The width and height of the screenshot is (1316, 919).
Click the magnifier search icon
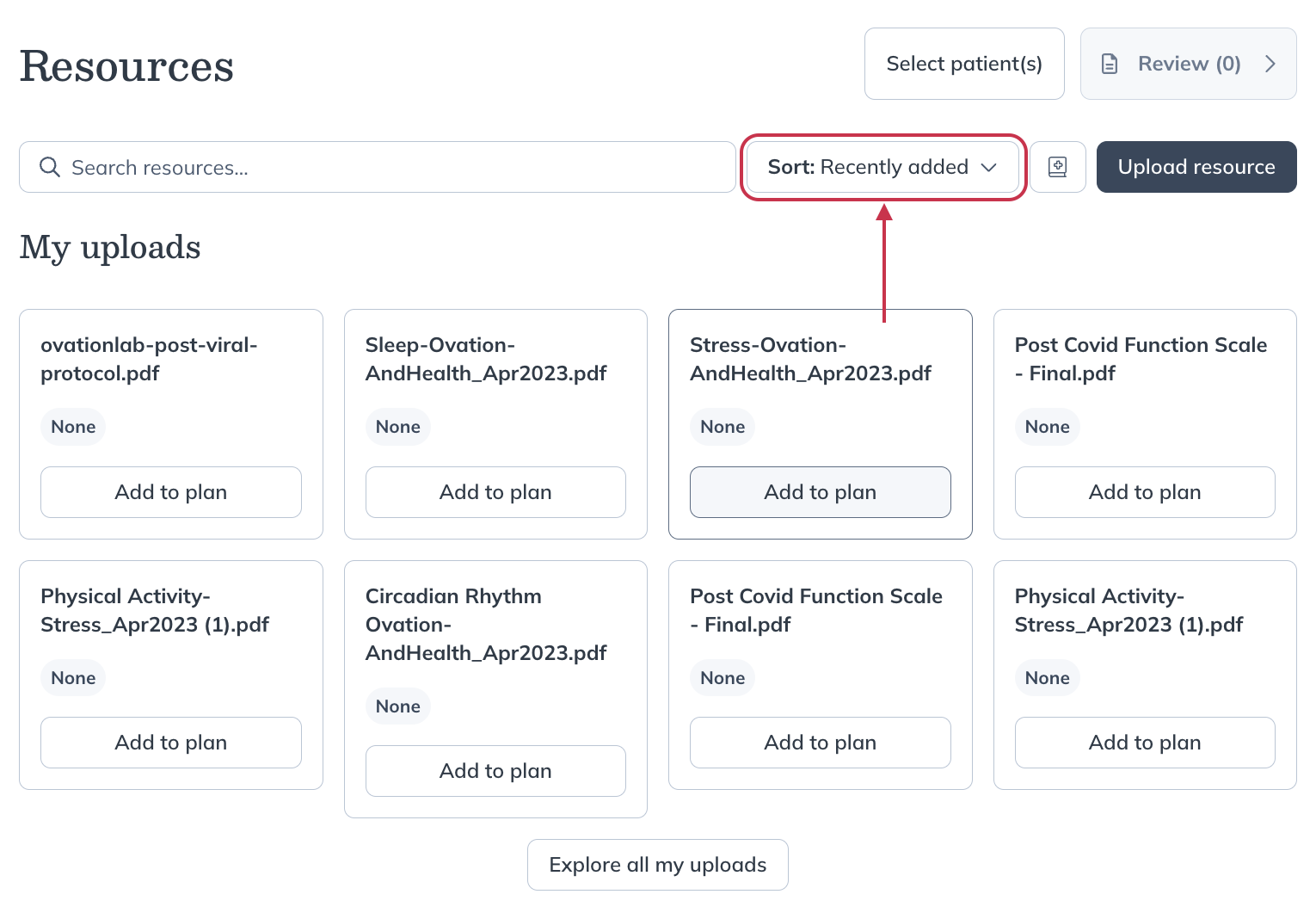50,167
